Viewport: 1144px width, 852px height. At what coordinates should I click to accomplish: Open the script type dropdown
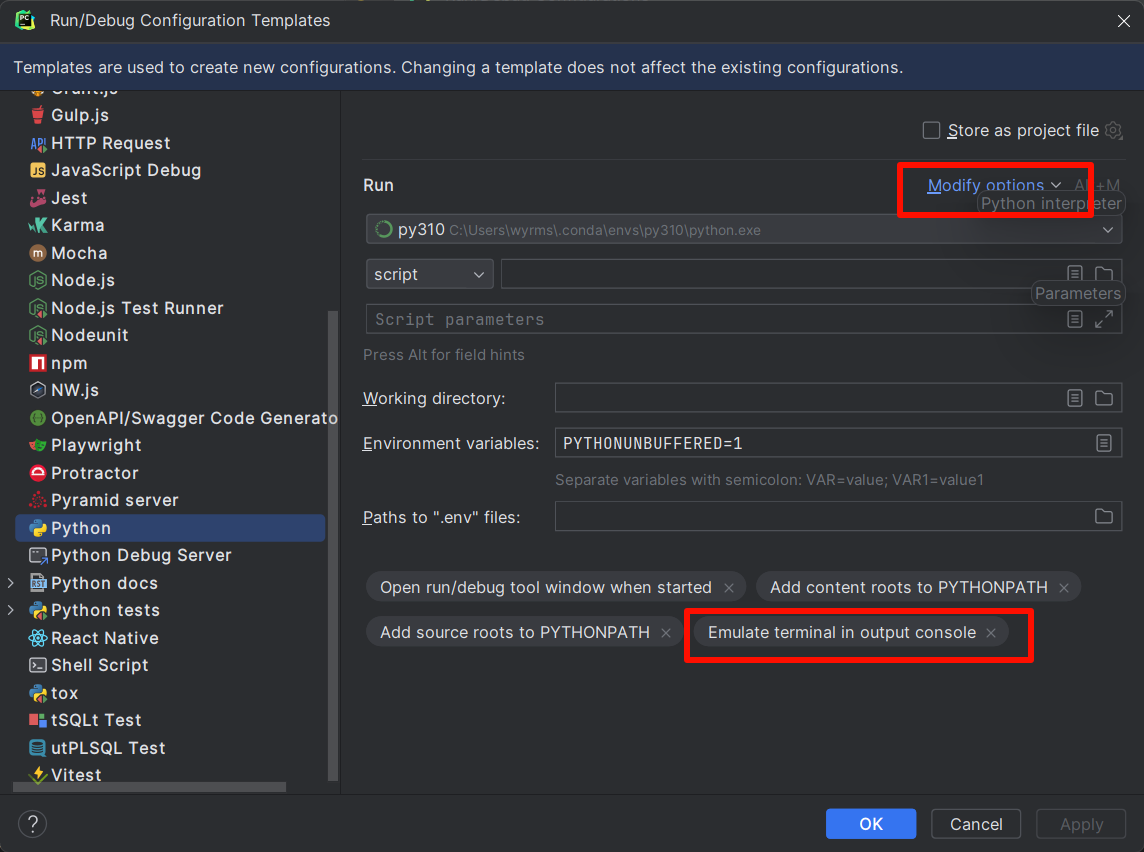click(x=429, y=274)
